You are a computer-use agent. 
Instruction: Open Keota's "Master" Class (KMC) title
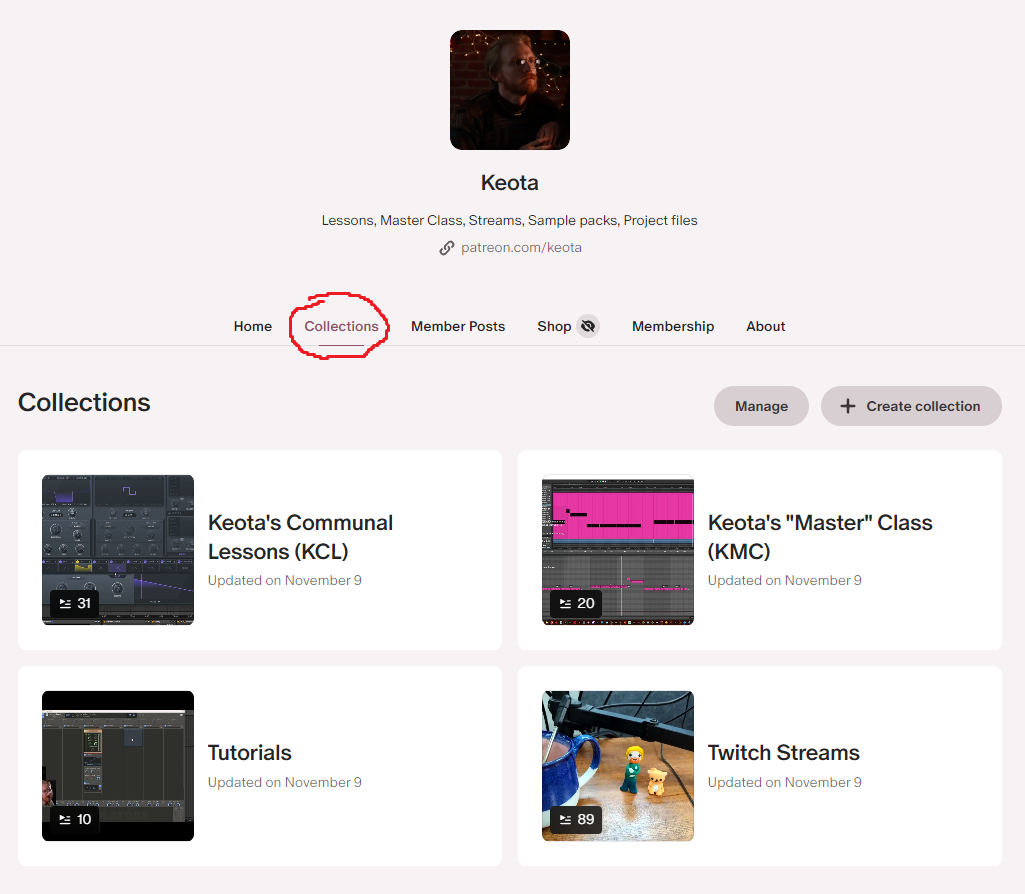pos(820,537)
